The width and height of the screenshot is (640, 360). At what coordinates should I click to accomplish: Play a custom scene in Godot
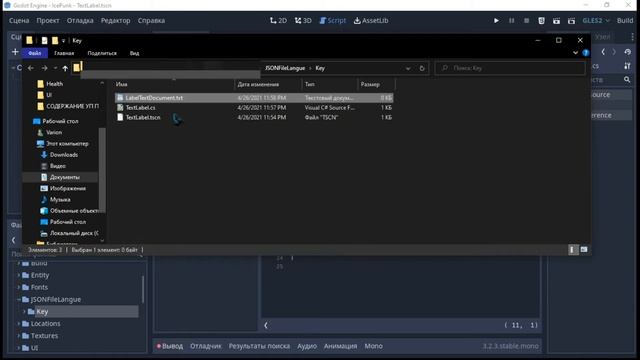[571, 20]
